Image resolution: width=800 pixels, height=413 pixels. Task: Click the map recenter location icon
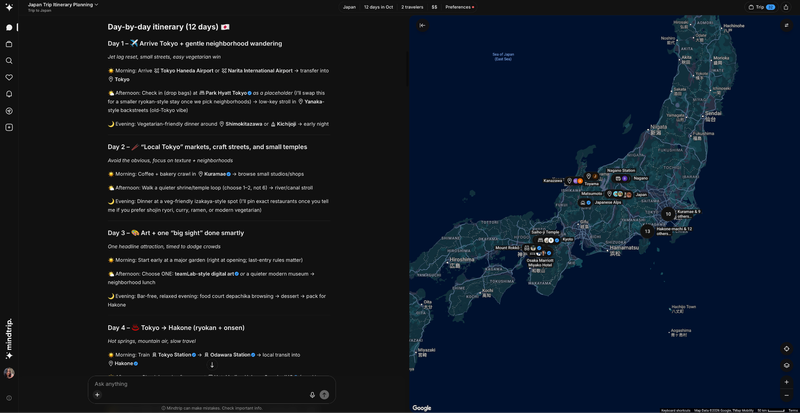pos(786,349)
